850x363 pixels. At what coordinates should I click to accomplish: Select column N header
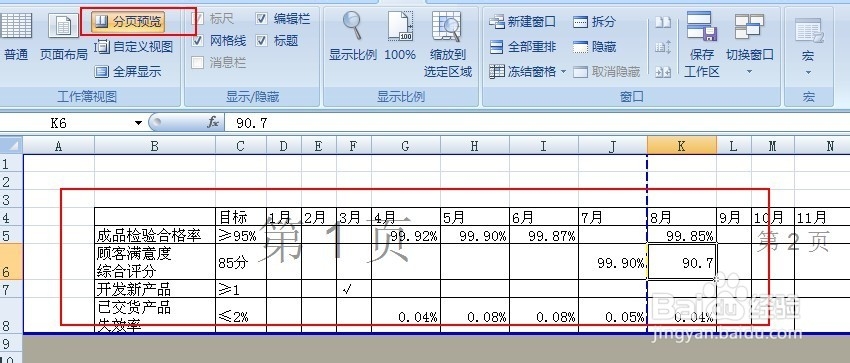click(x=822, y=145)
